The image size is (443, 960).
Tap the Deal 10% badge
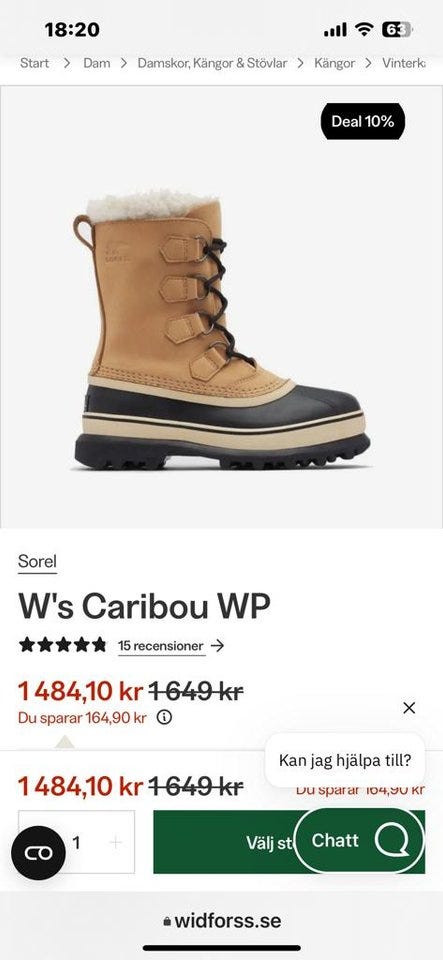pyautogui.click(x=363, y=121)
